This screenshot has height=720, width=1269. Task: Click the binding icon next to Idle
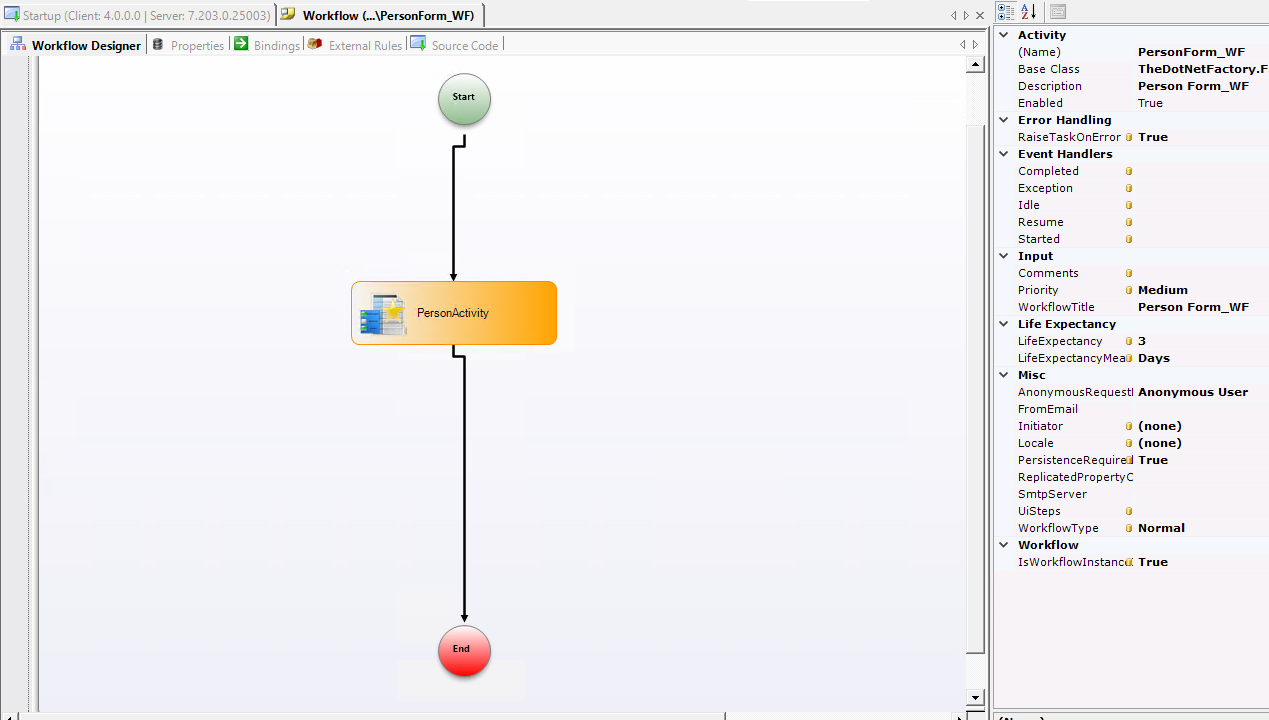pyautogui.click(x=1129, y=205)
